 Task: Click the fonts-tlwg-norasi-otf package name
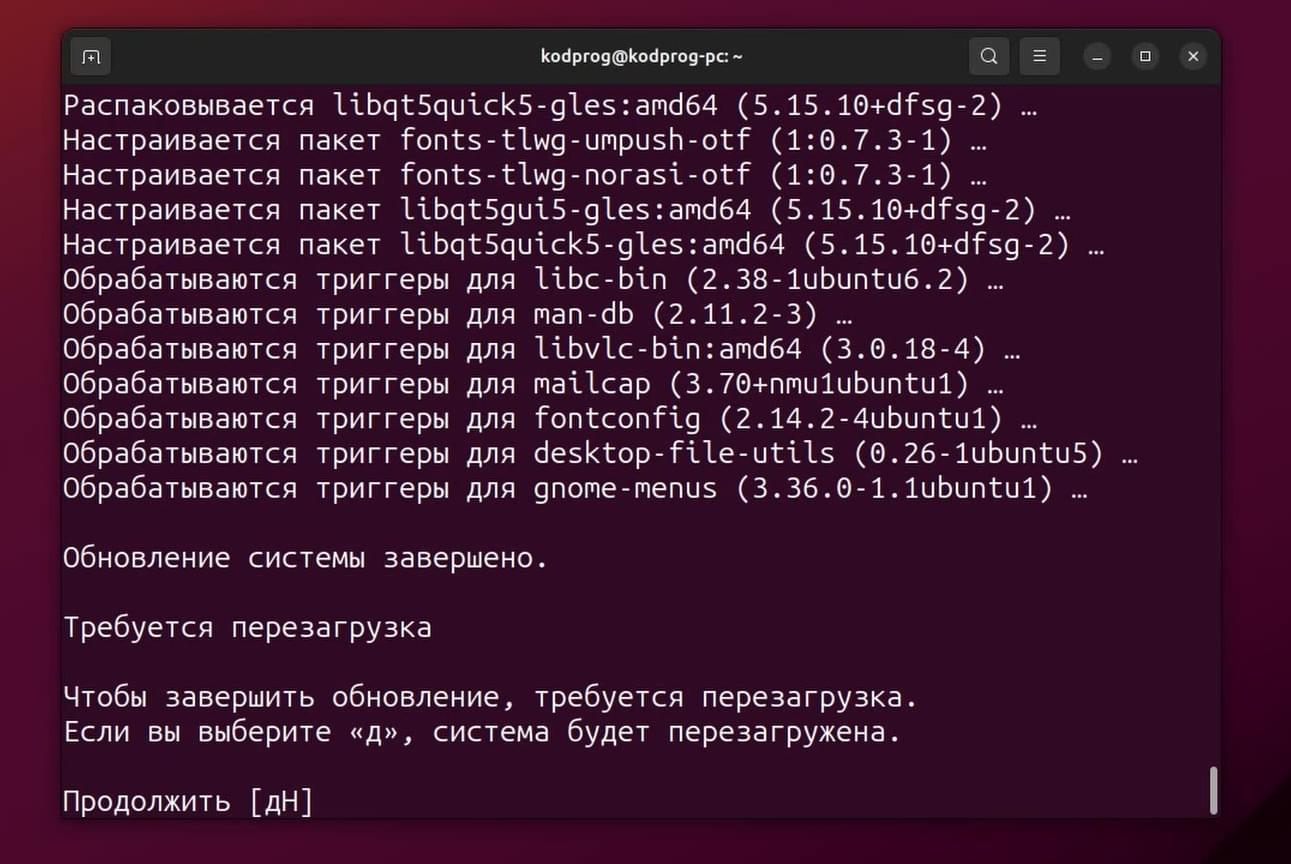coord(575,175)
